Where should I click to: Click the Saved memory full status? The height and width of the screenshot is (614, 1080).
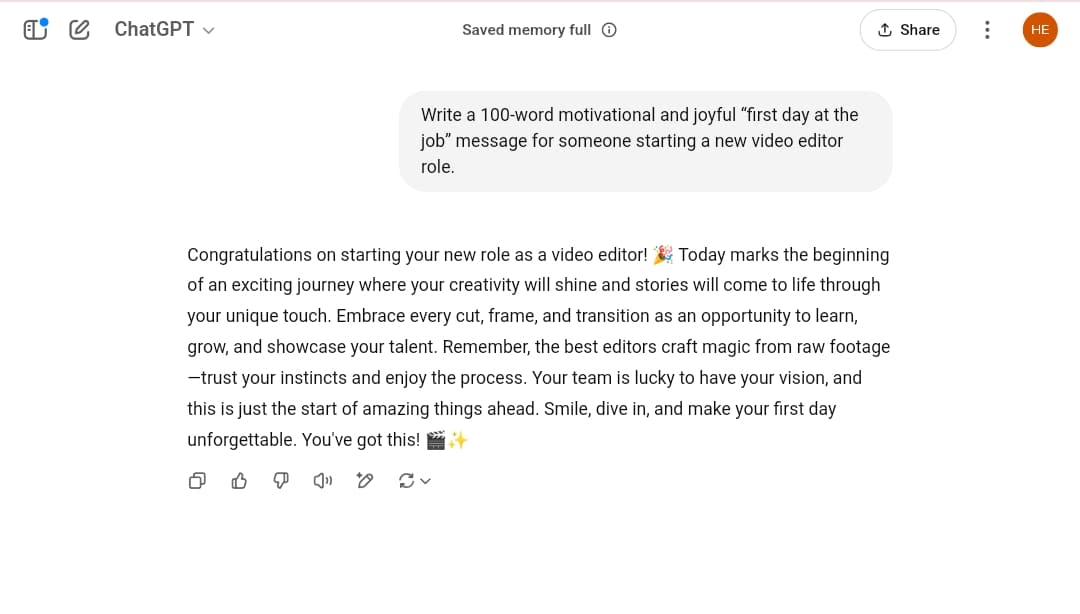pyautogui.click(x=527, y=30)
